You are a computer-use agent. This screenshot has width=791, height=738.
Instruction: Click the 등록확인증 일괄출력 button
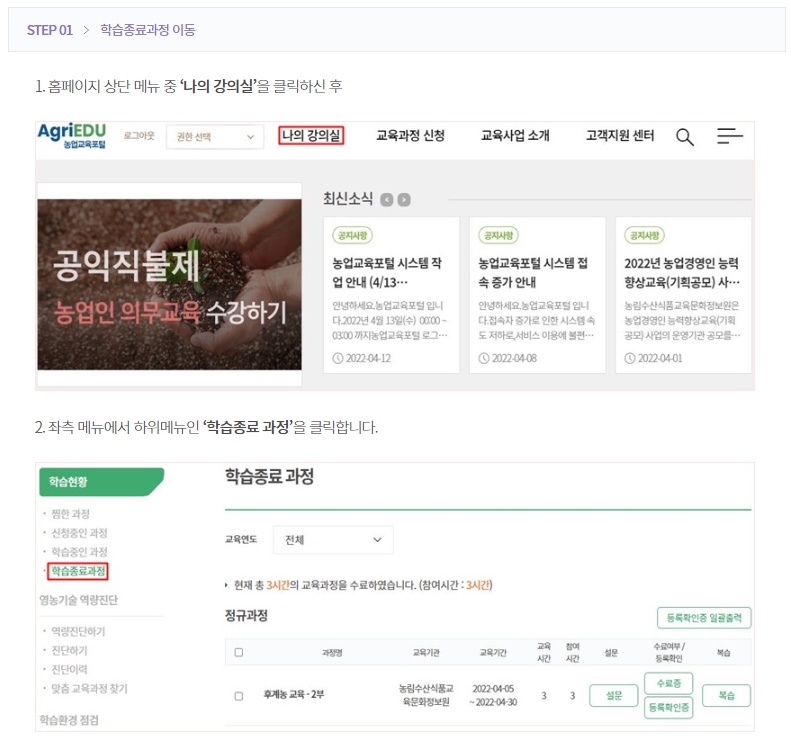click(x=704, y=618)
